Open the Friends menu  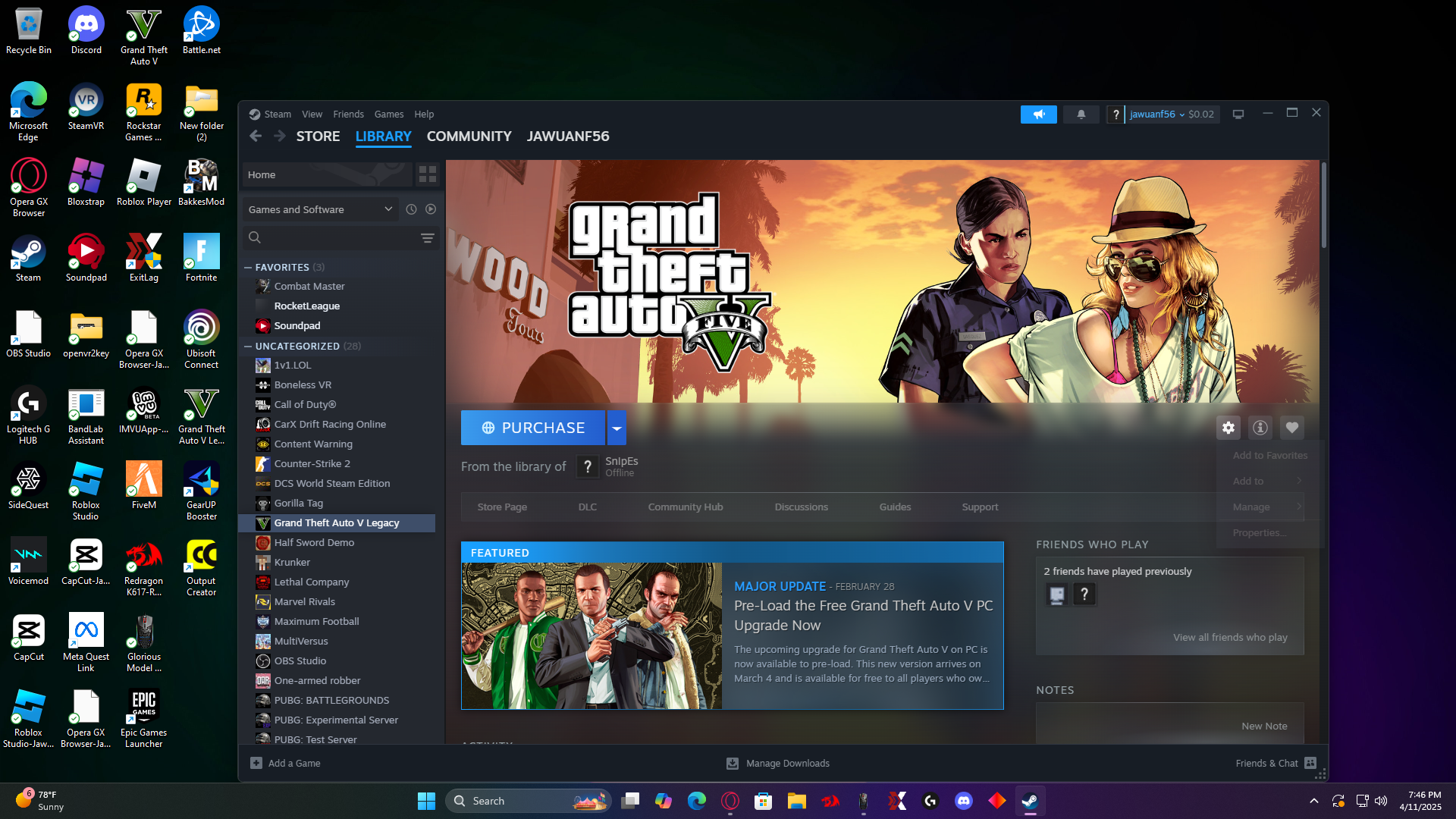(x=348, y=115)
